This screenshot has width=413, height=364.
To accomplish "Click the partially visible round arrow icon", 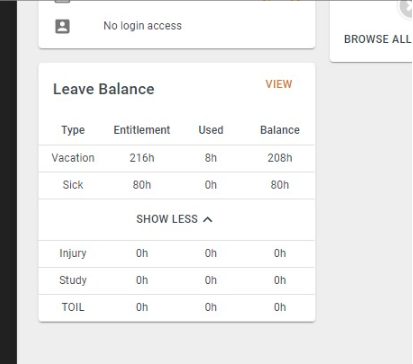I will pyautogui.click(x=406, y=8).
